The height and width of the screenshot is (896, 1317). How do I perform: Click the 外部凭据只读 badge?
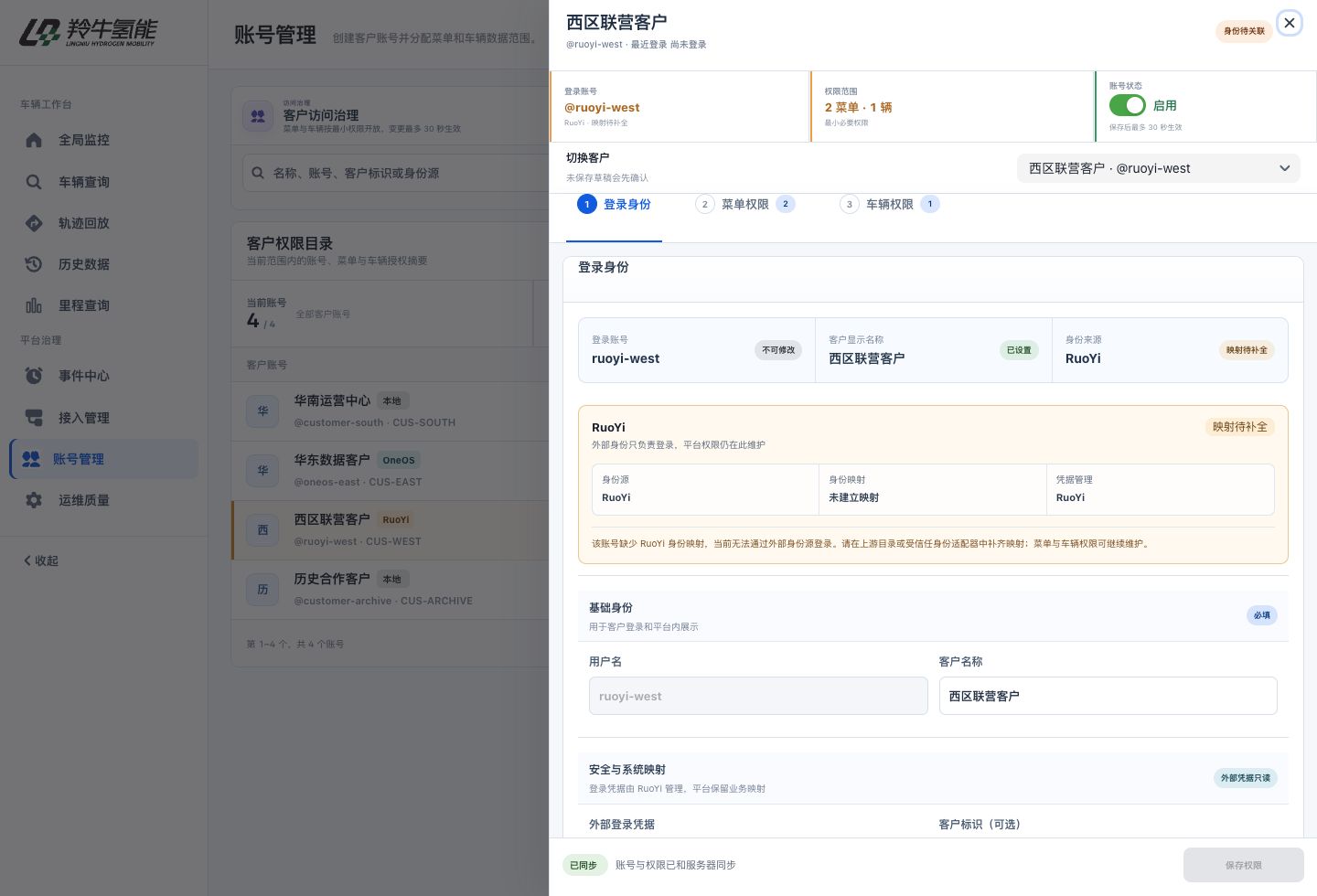(x=1246, y=778)
